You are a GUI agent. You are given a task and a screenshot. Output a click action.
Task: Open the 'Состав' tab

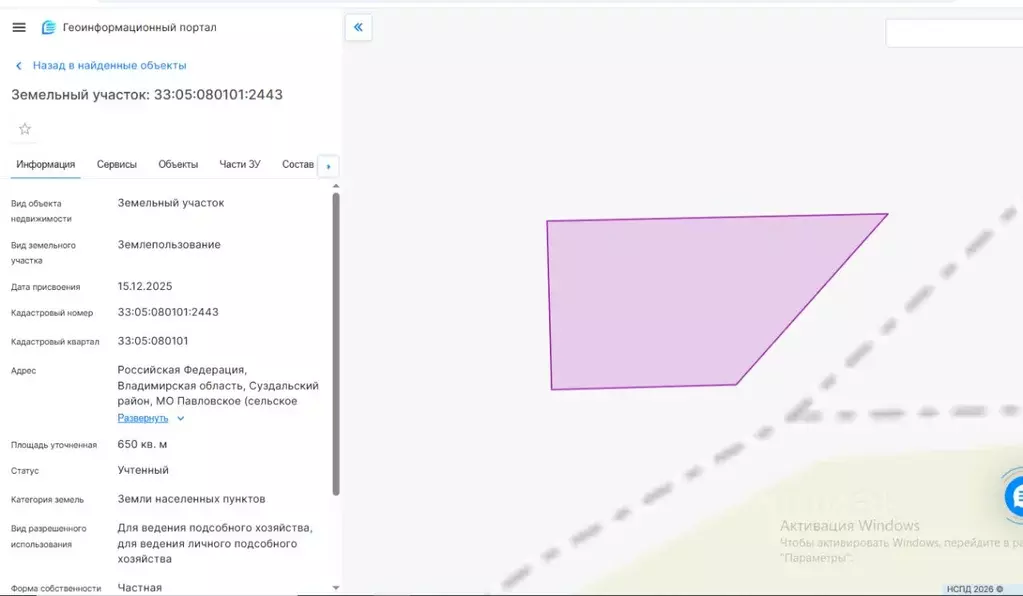pyautogui.click(x=298, y=164)
